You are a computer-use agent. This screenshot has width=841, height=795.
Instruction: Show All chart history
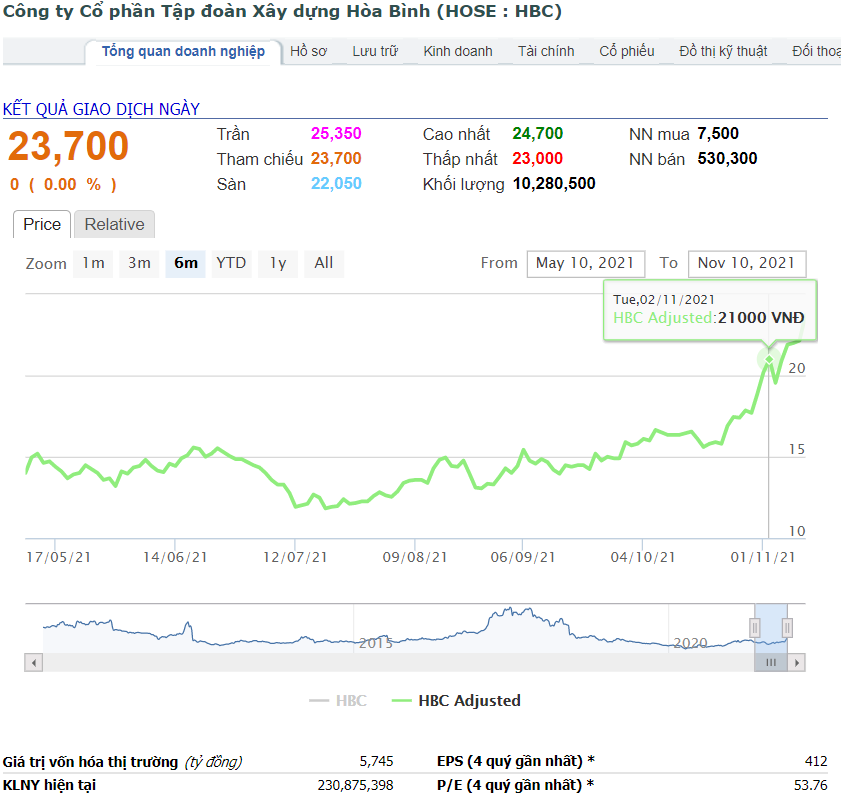click(x=324, y=263)
